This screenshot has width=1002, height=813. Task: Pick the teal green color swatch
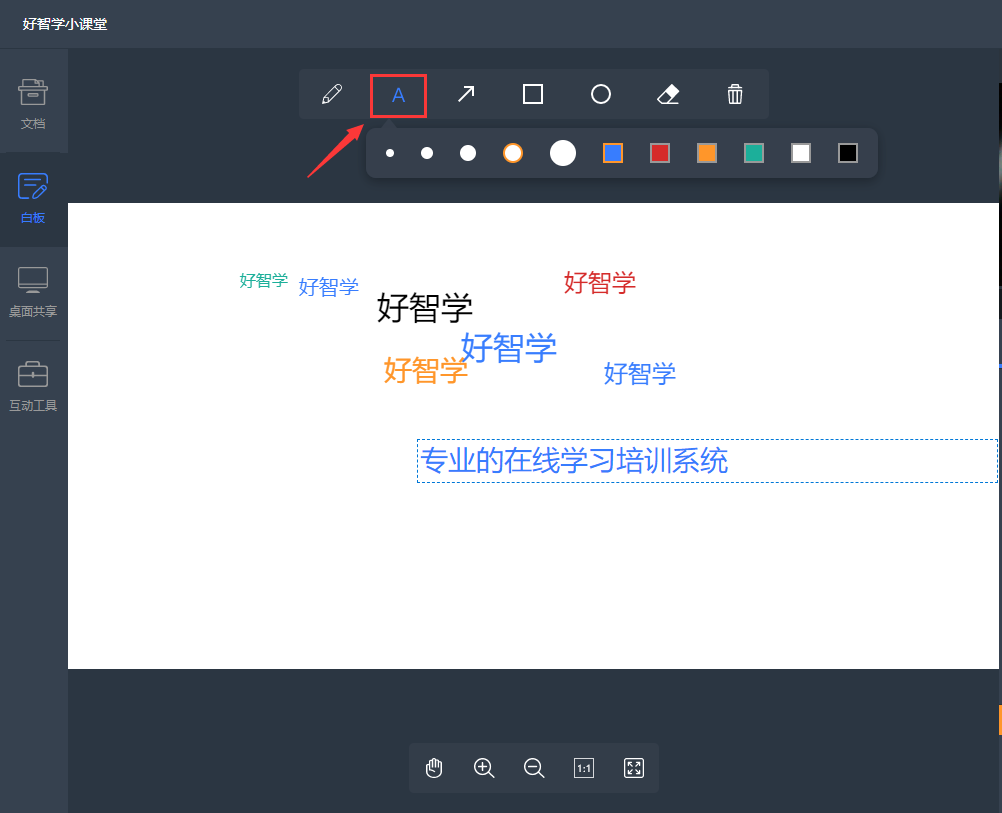pyautogui.click(x=754, y=153)
